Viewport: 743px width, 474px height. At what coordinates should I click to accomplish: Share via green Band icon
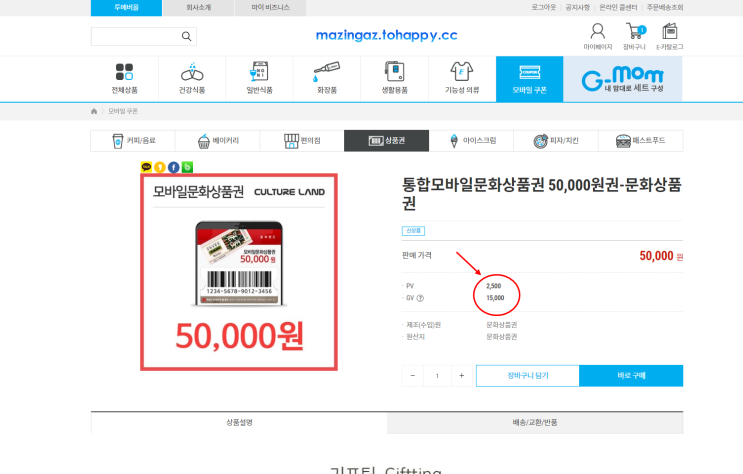point(188,167)
